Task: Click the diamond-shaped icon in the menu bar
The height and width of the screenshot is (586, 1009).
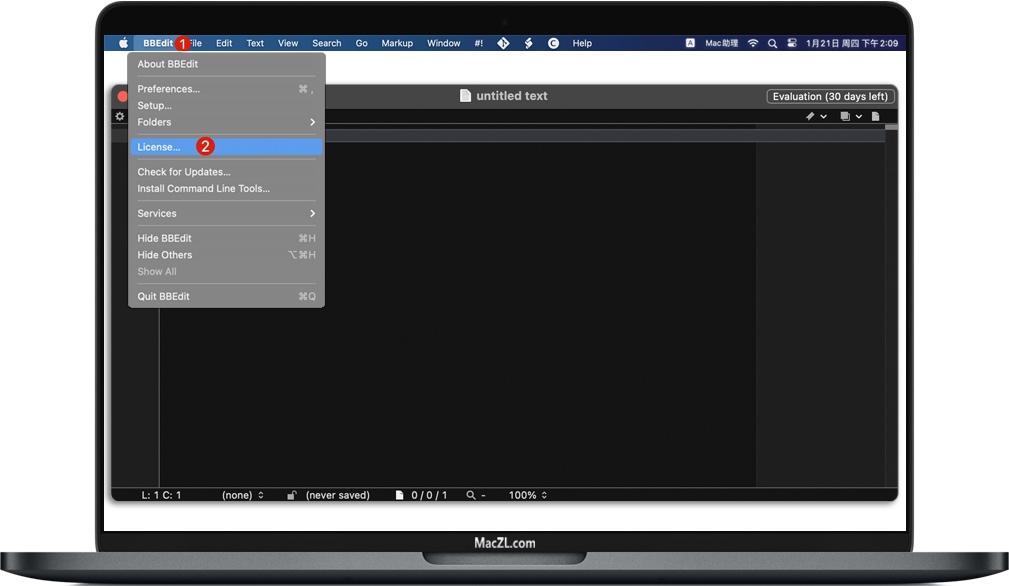Action: point(503,43)
